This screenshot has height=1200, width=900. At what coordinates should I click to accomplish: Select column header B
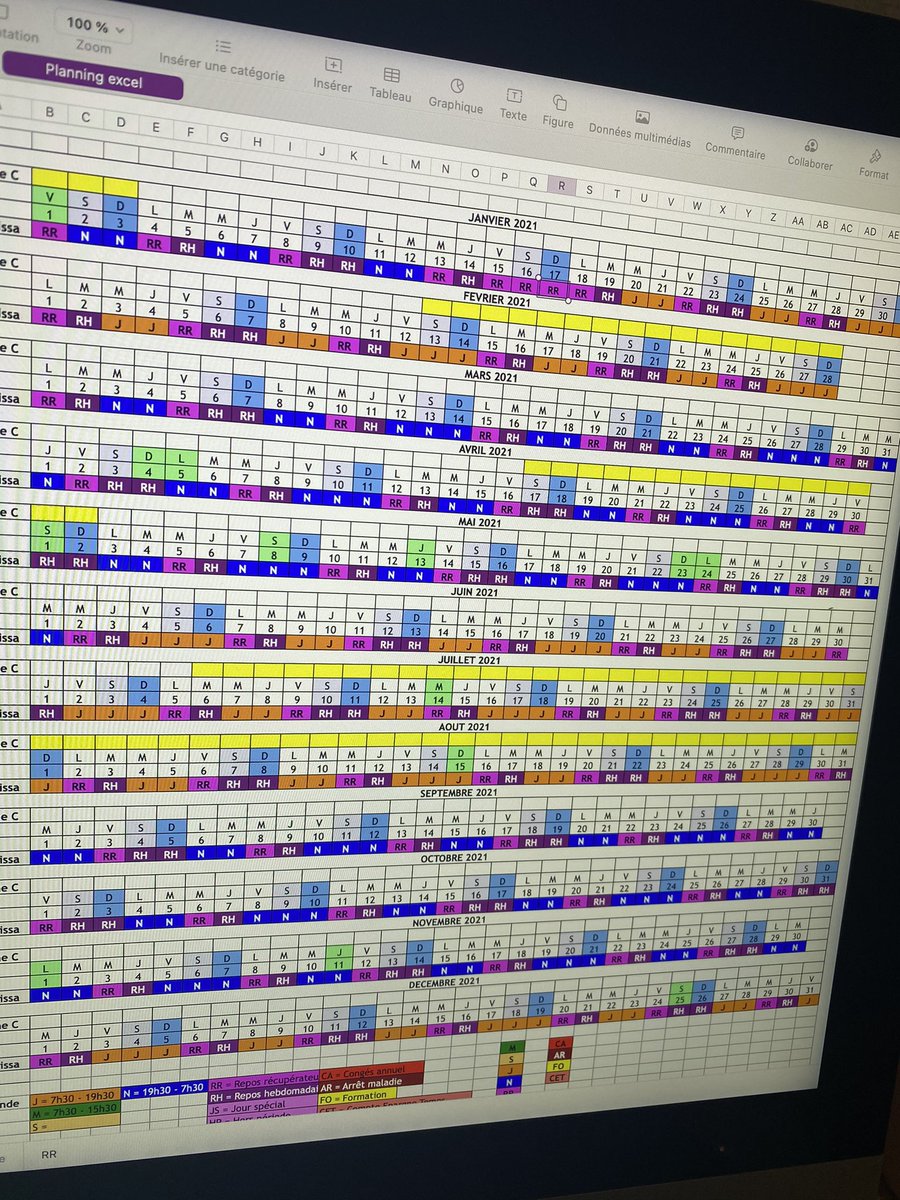[x=49, y=113]
